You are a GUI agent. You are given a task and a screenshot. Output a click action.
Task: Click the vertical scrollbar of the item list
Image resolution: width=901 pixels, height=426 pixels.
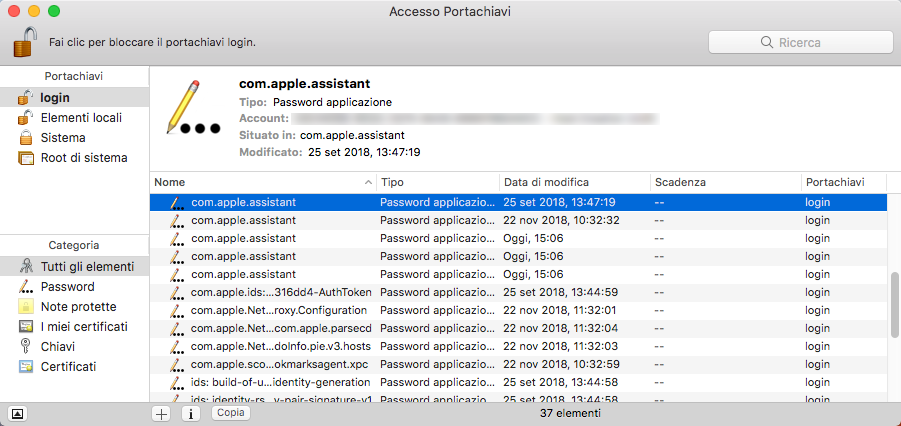click(894, 300)
